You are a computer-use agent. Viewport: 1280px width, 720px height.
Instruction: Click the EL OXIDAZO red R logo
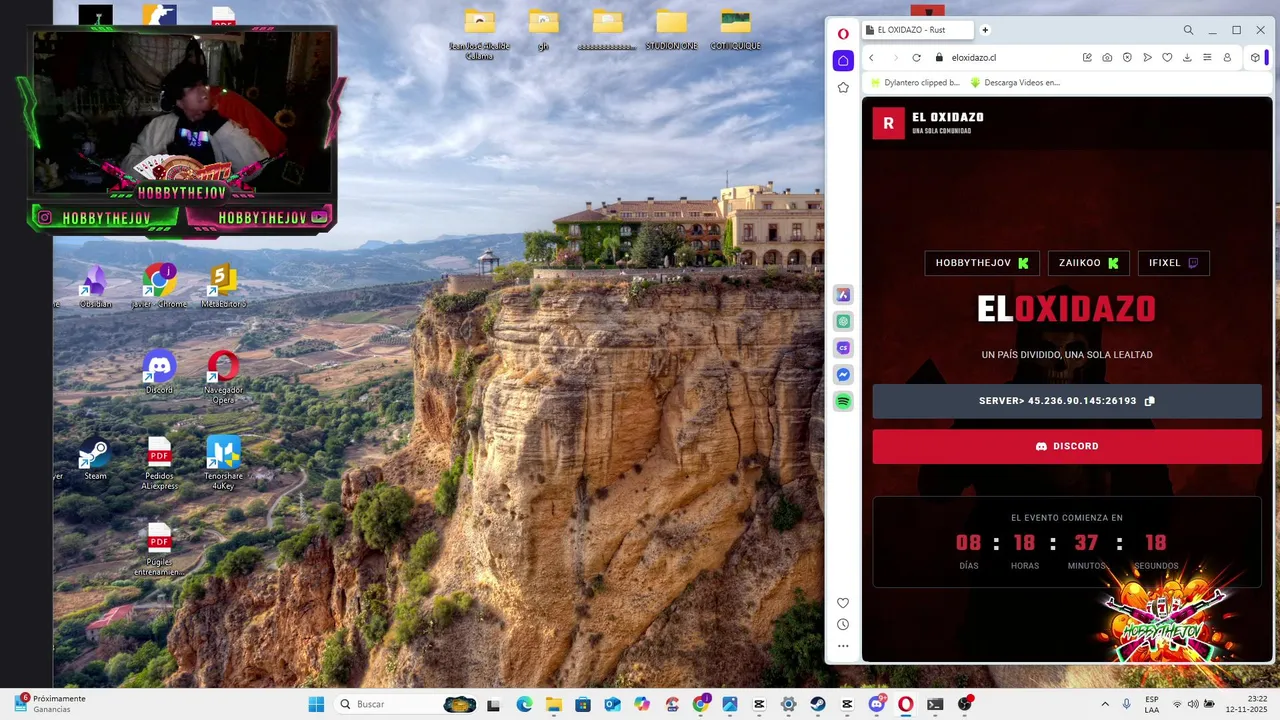click(x=888, y=123)
